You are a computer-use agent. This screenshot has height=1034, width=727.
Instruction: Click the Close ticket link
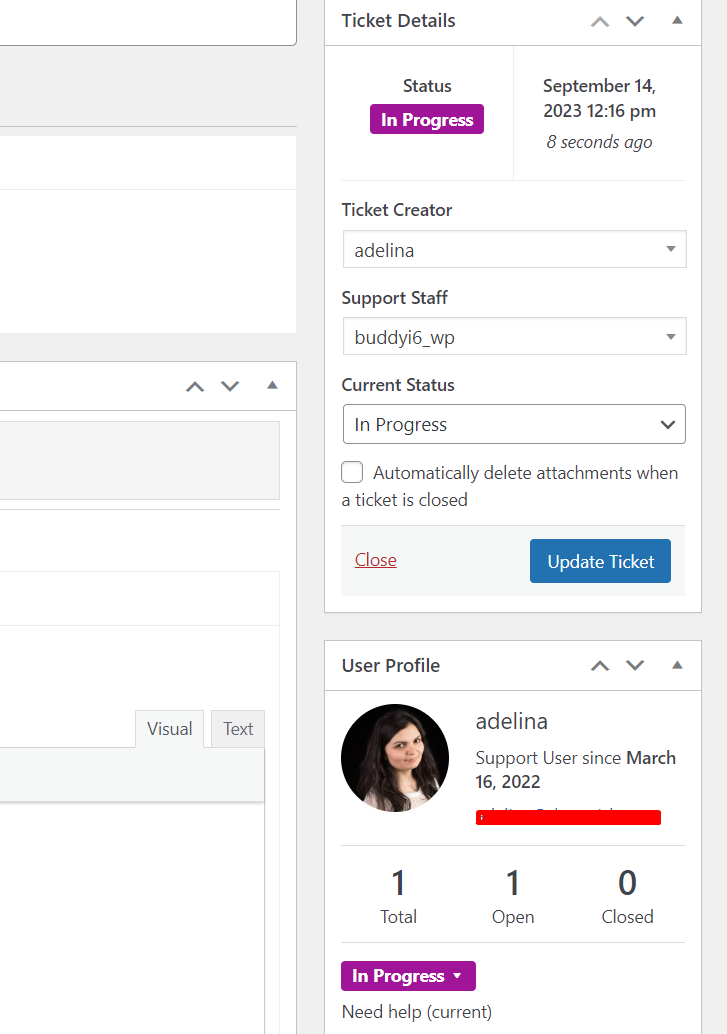click(376, 560)
